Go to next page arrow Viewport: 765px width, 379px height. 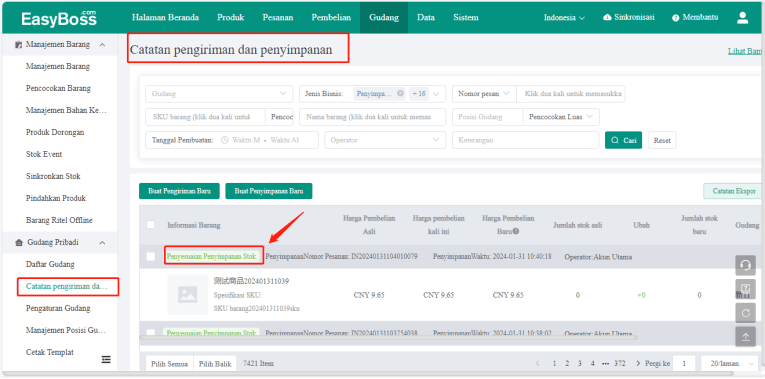pyautogui.click(x=638, y=363)
